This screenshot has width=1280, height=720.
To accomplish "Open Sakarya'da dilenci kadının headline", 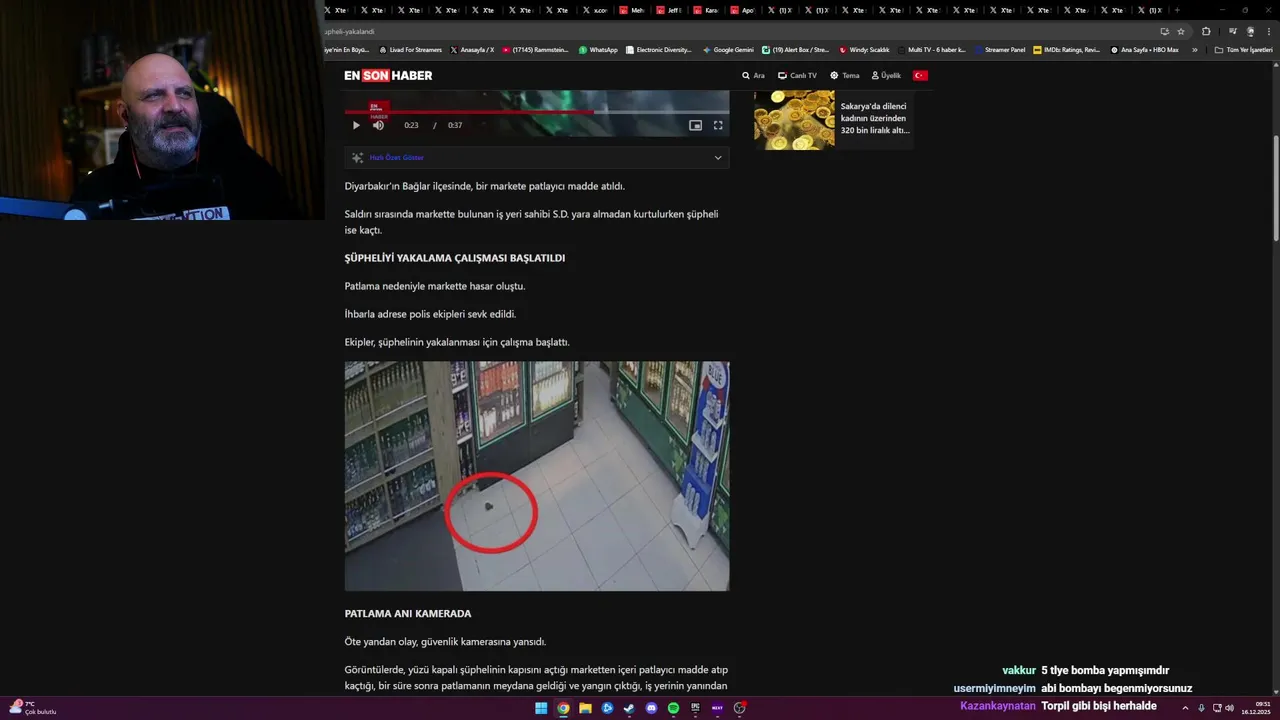I will [x=875, y=118].
